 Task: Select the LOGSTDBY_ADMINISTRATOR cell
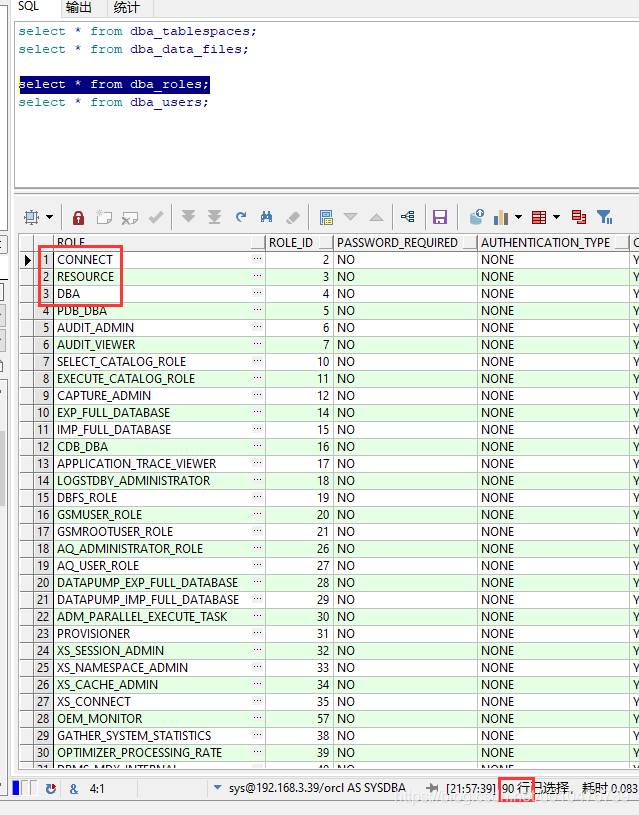[x=159, y=481]
